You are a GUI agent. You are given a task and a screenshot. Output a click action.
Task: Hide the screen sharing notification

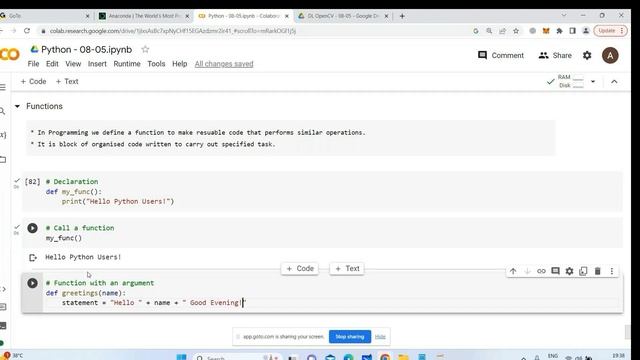pos(380,337)
